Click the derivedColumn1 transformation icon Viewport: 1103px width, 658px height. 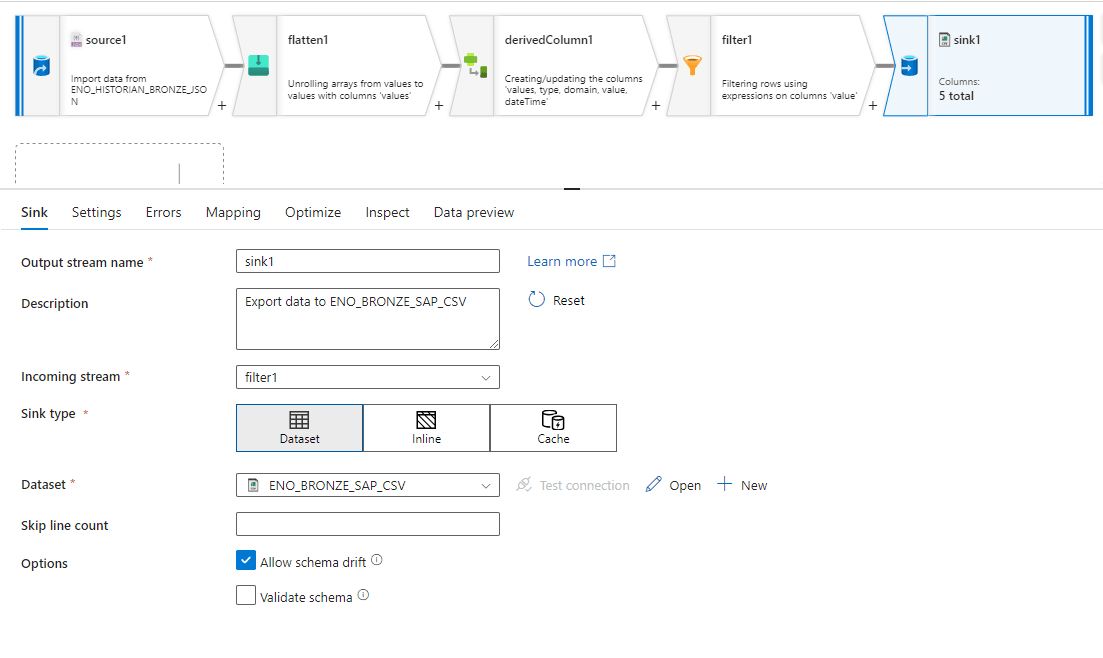pyautogui.click(x=475, y=66)
